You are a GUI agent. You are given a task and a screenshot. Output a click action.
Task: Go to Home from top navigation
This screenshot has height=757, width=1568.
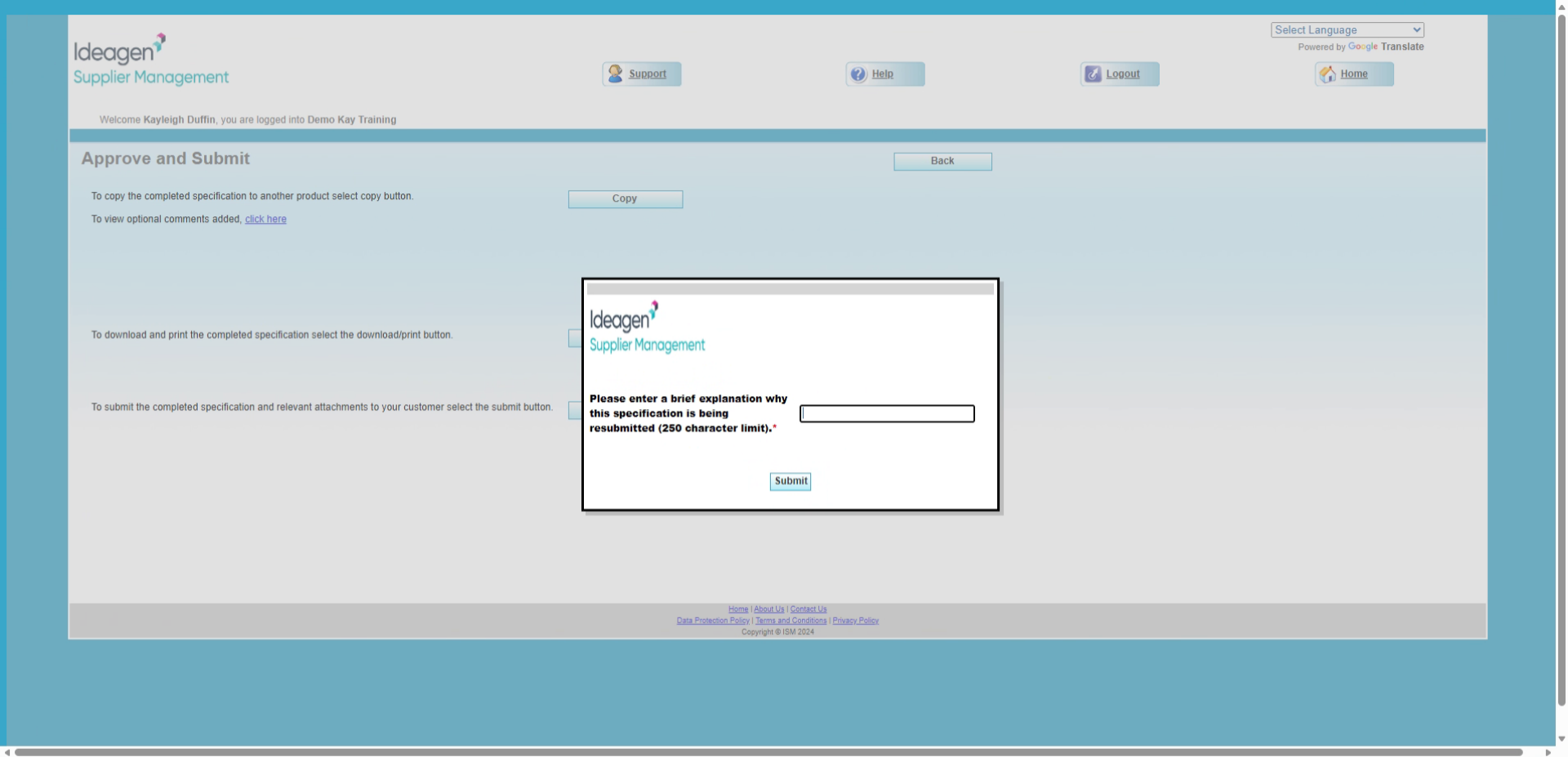(x=1354, y=73)
